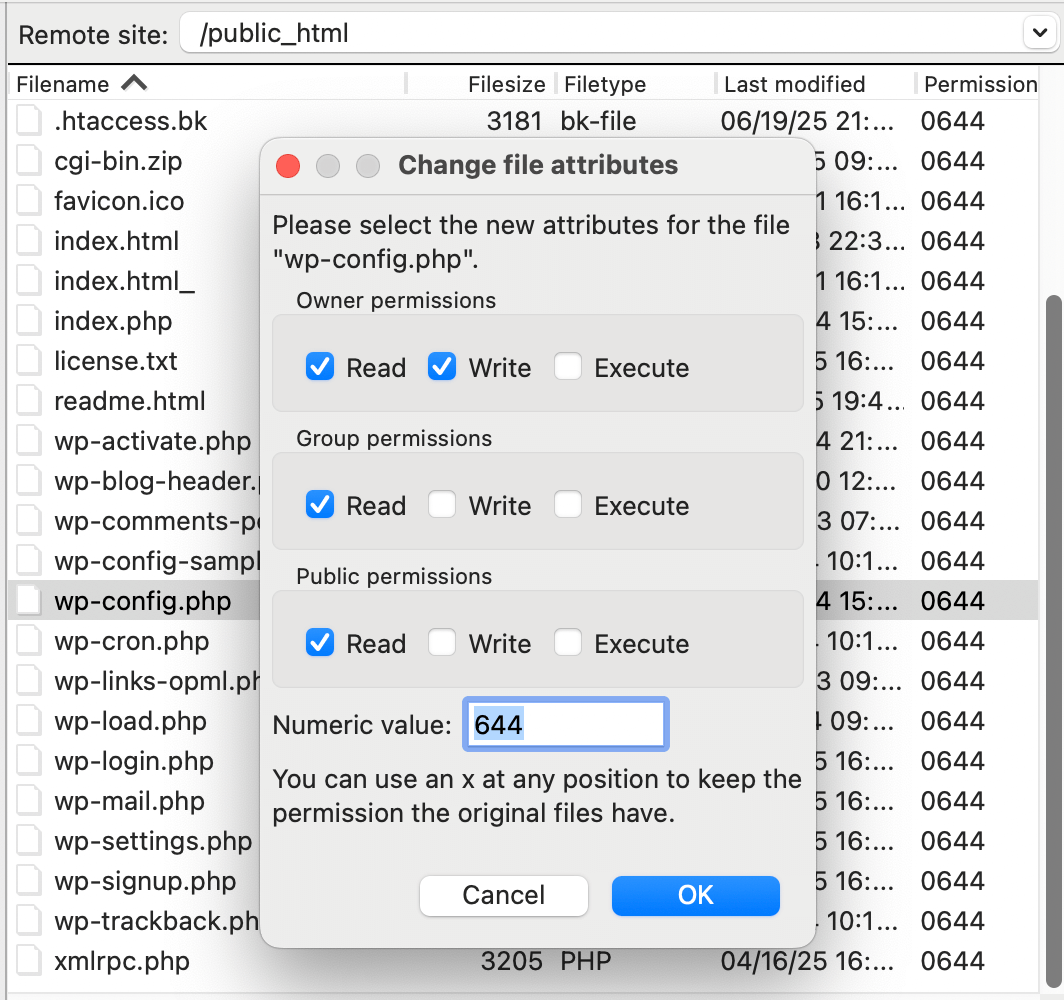
Task: Click the file icon of xmlrpc.php
Action: coord(29,961)
